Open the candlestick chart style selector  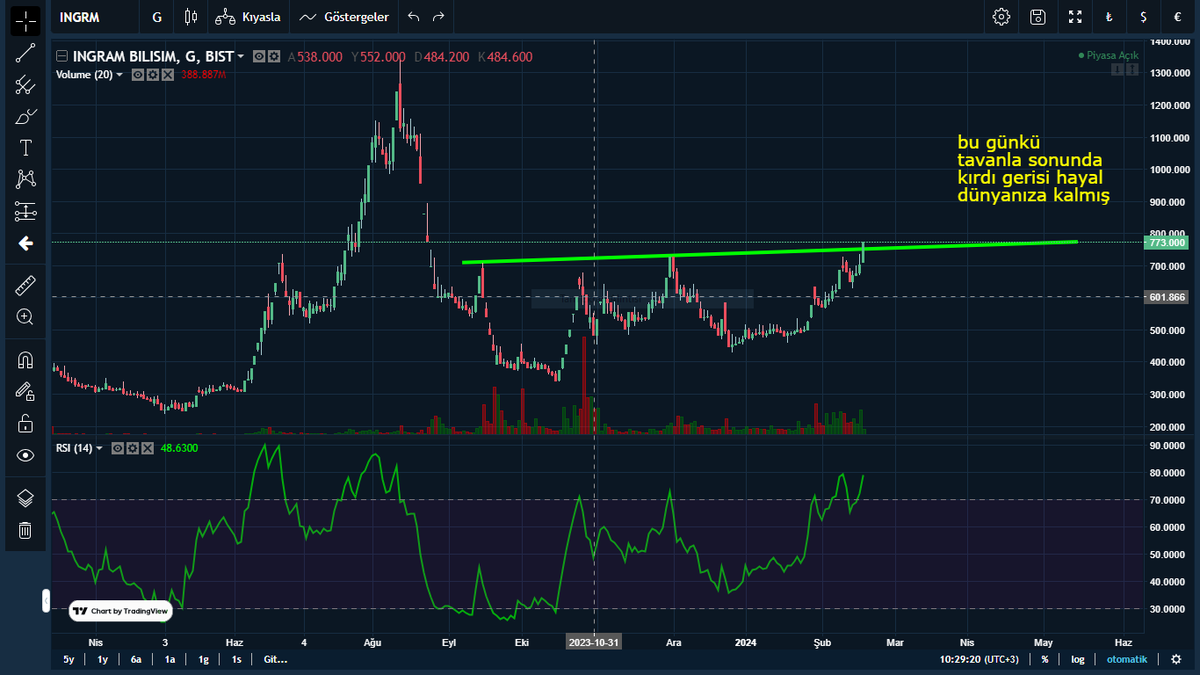(192, 17)
